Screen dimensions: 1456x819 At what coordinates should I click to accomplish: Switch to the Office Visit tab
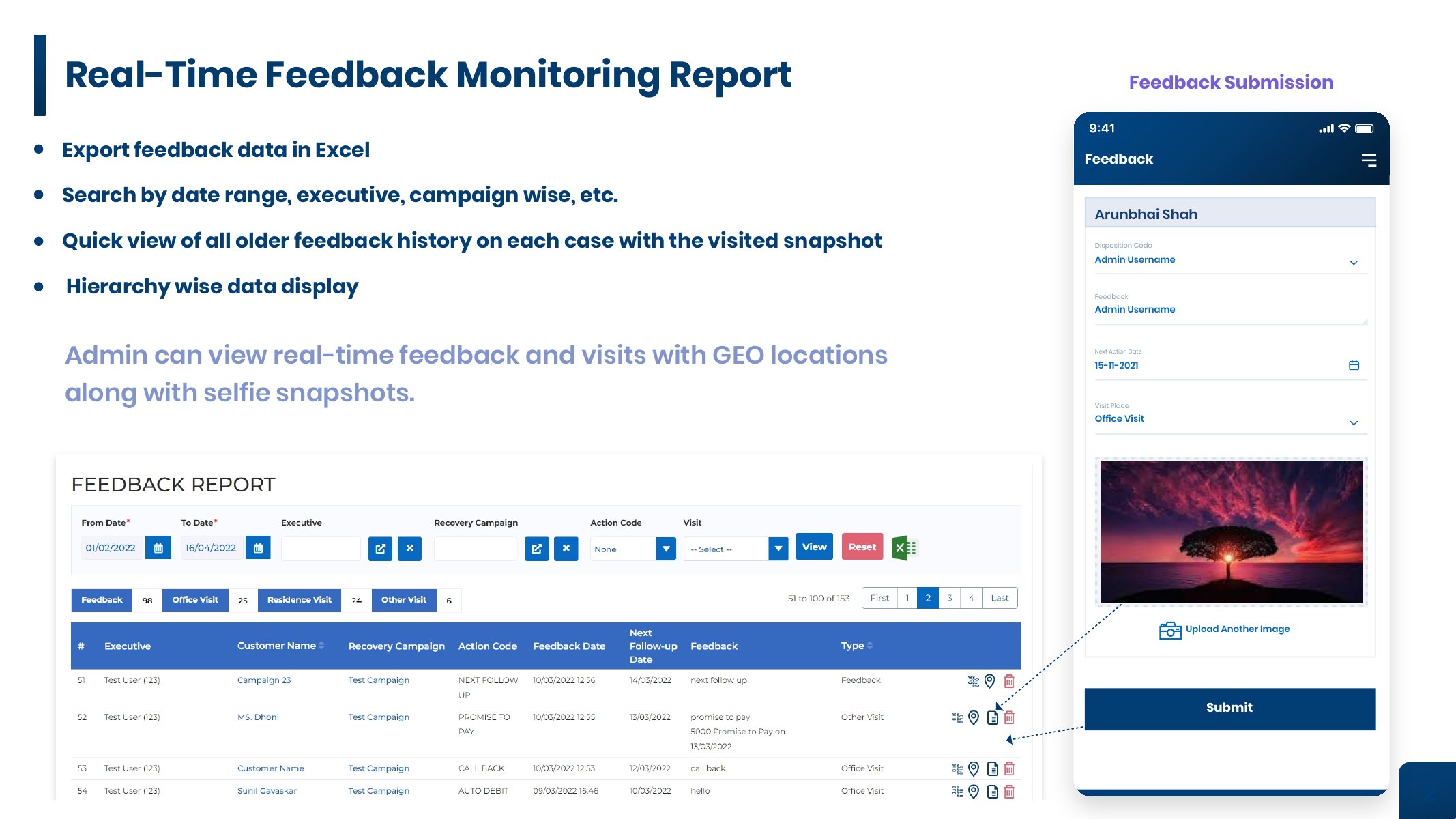click(195, 600)
